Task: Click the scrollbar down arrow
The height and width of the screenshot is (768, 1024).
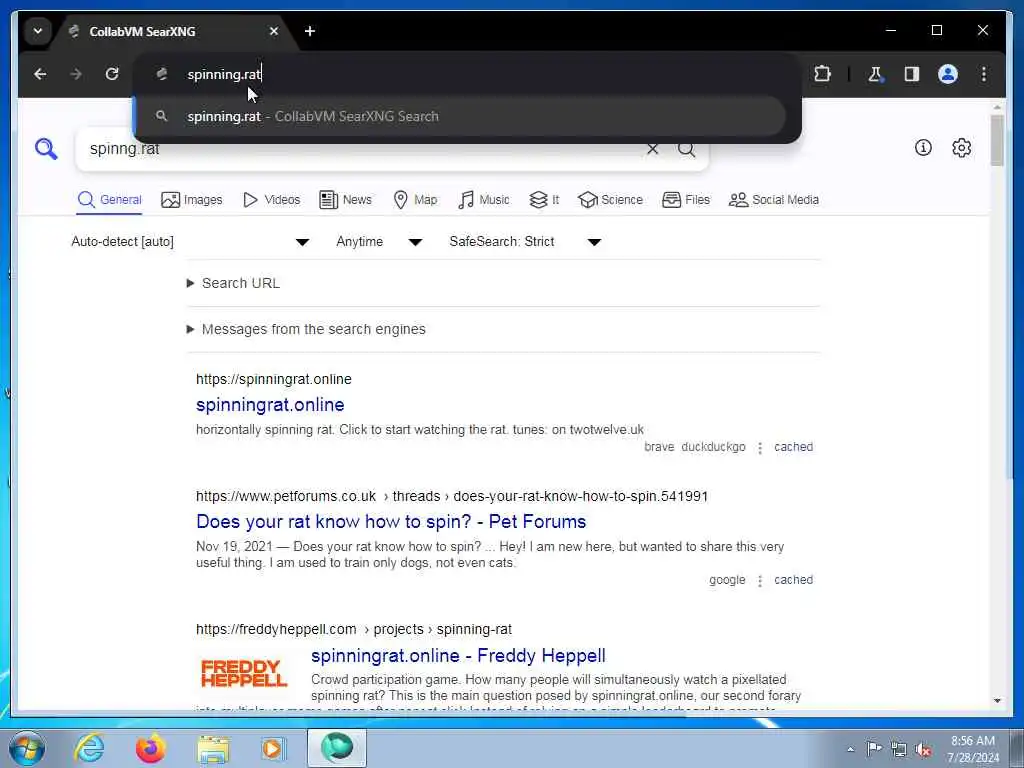Action: (x=997, y=701)
